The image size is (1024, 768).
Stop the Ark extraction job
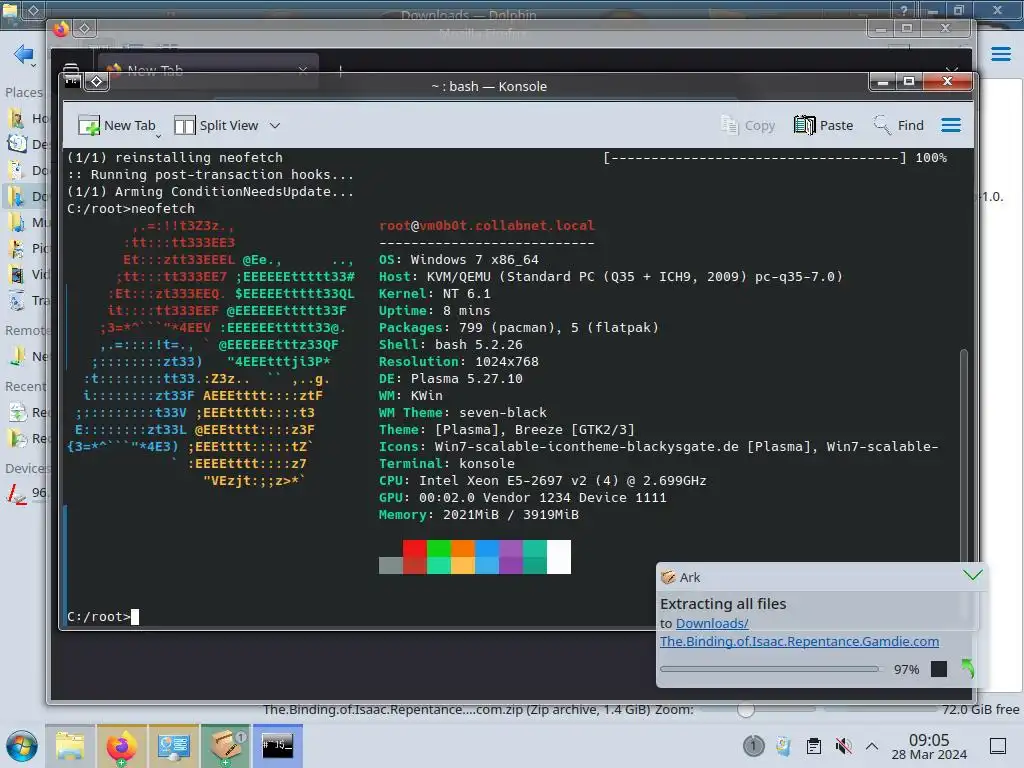(x=938, y=669)
